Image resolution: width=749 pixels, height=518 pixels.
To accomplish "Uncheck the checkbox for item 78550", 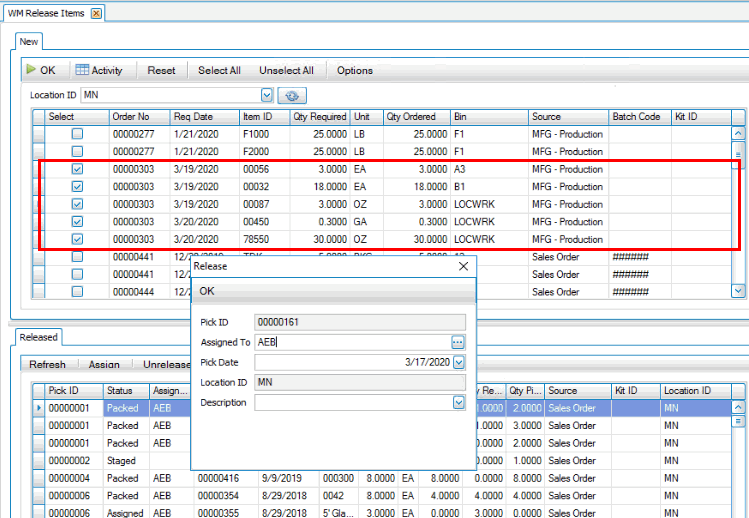I will [77, 239].
